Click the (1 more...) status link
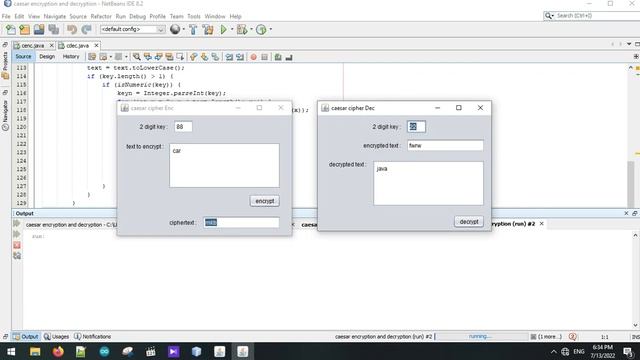 click(549, 337)
